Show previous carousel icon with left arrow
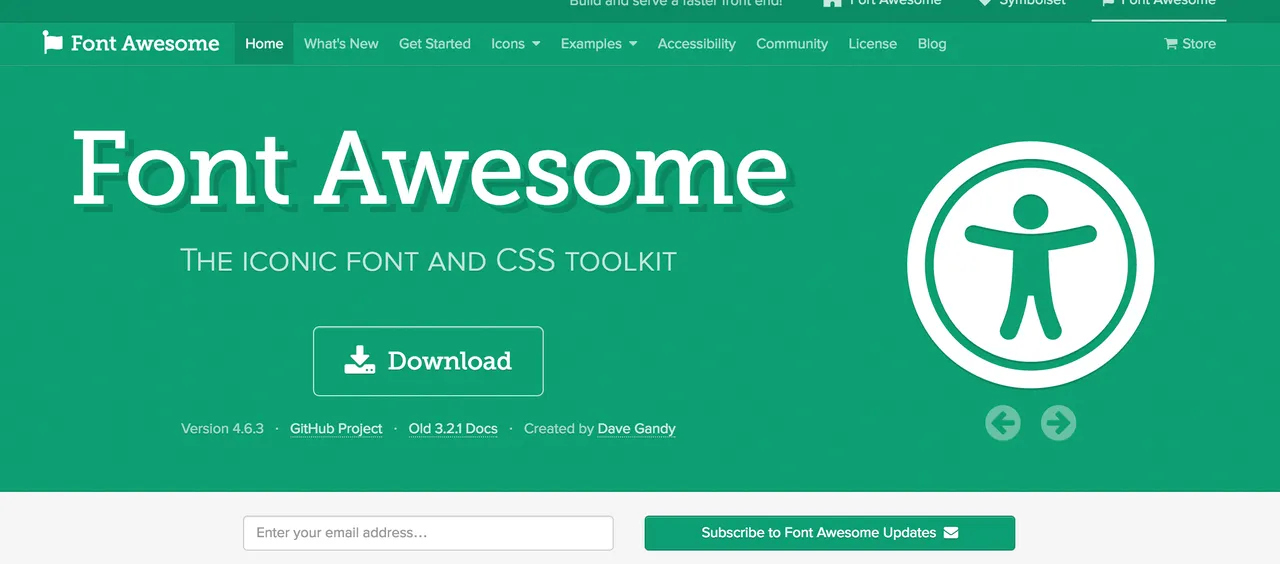This screenshot has width=1280, height=564. (x=1003, y=423)
